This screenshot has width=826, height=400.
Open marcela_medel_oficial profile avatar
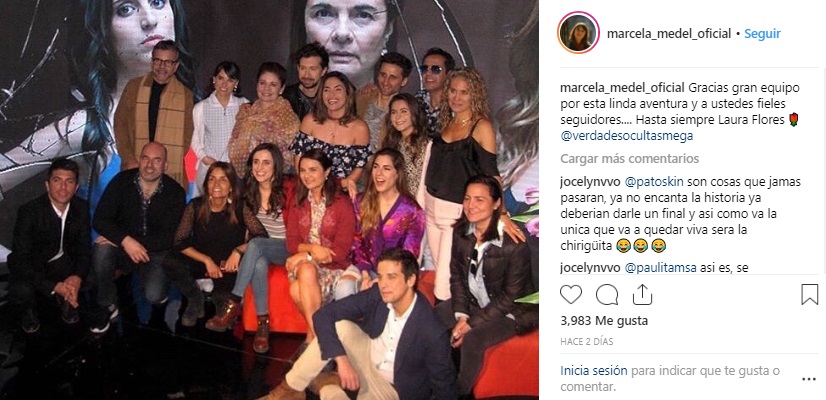click(578, 33)
